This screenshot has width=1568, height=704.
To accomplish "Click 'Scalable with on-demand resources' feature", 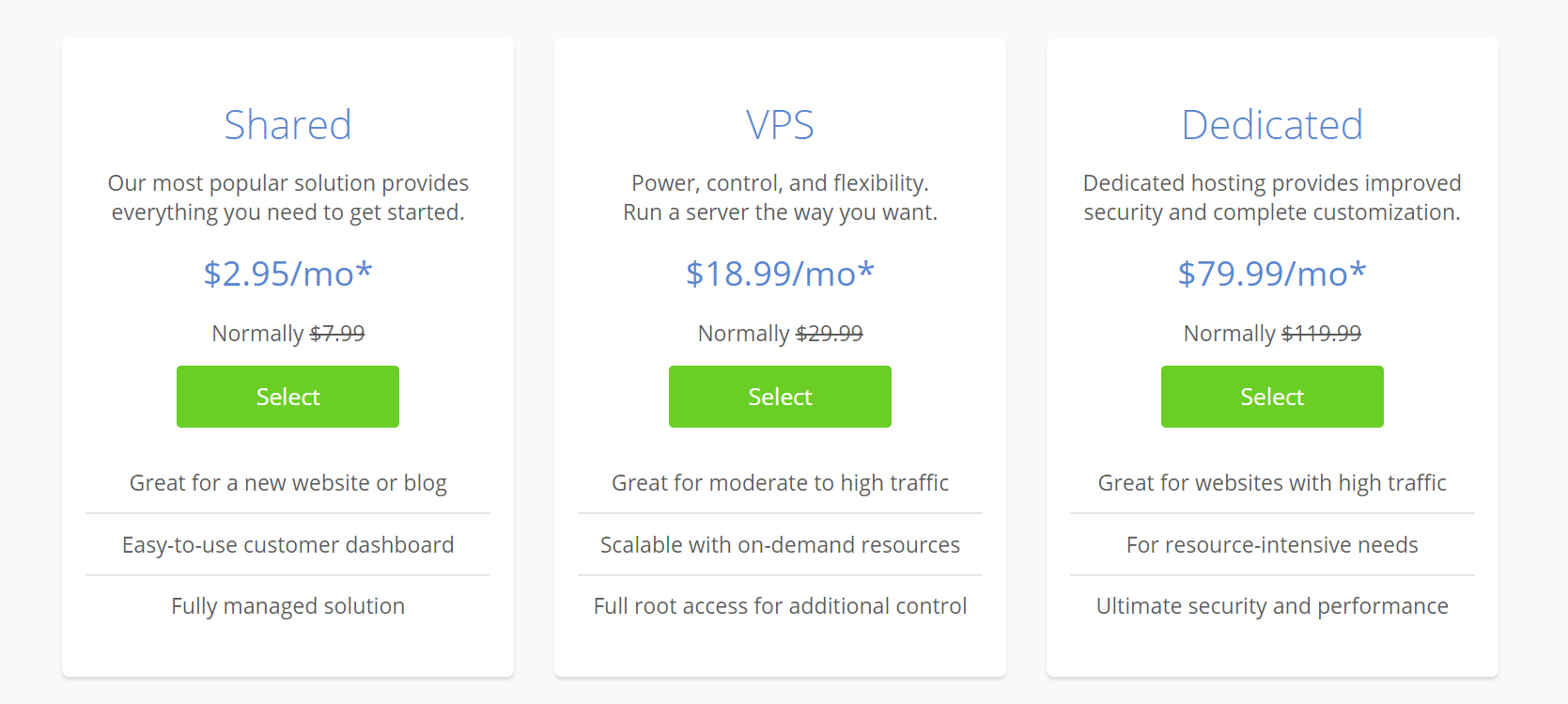I will click(x=780, y=545).
